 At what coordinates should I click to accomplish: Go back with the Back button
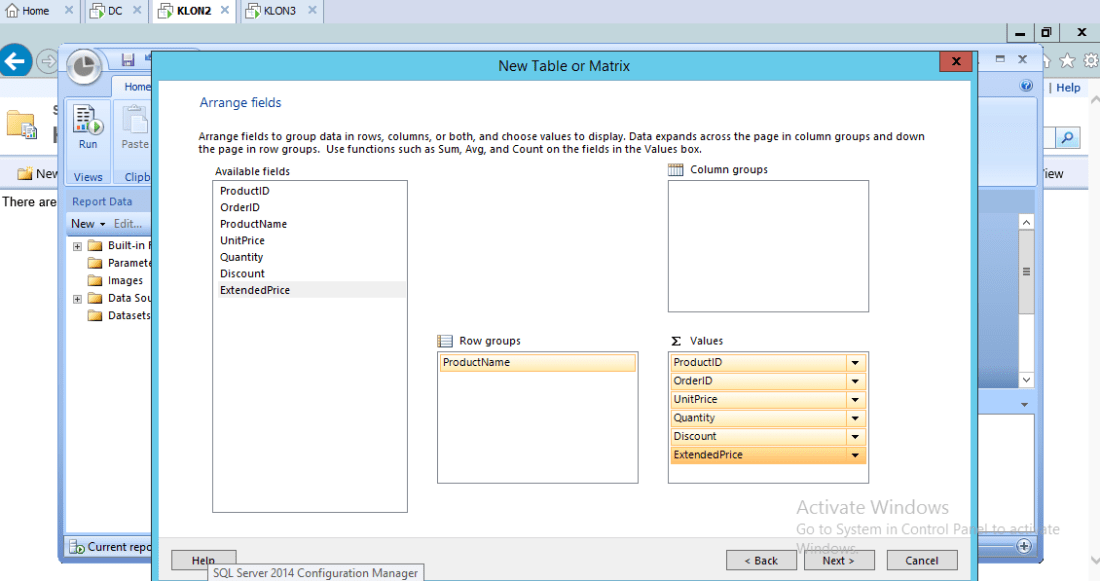pyautogui.click(x=761, y=560)
